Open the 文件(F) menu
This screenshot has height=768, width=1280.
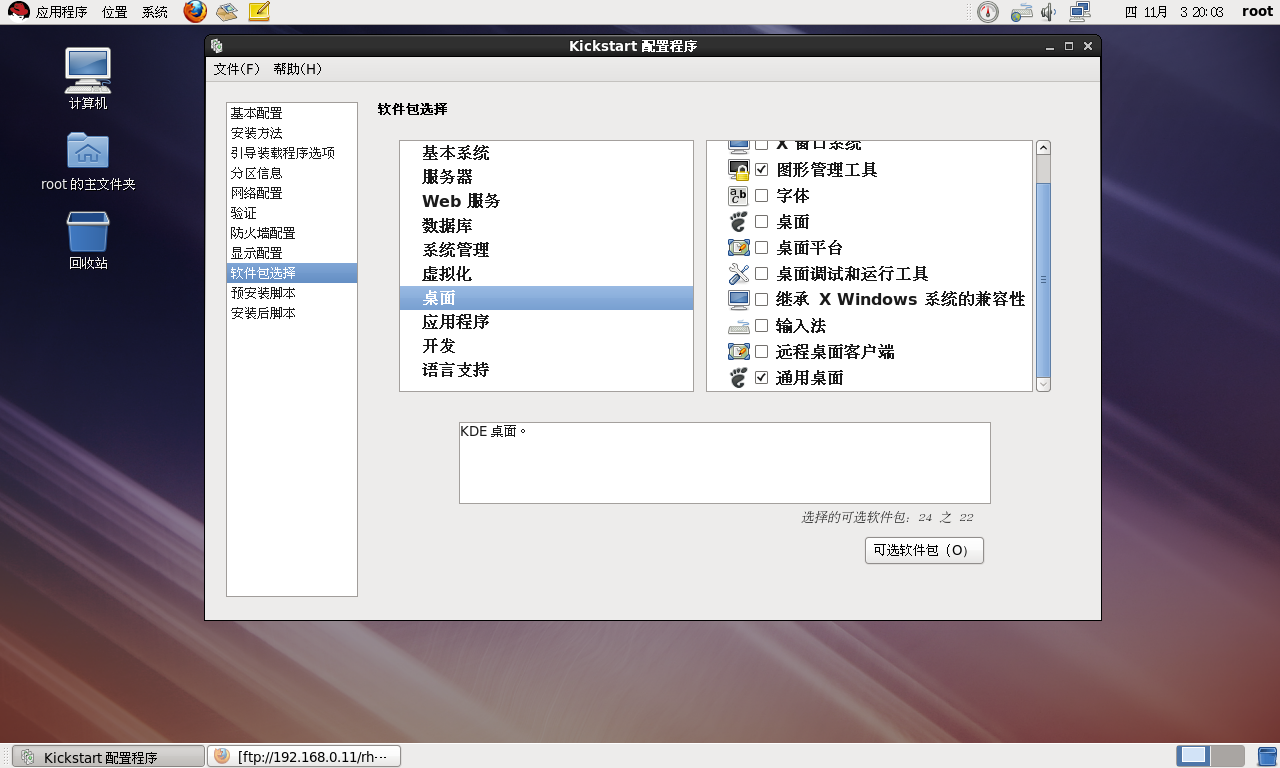tap(236, 69)
